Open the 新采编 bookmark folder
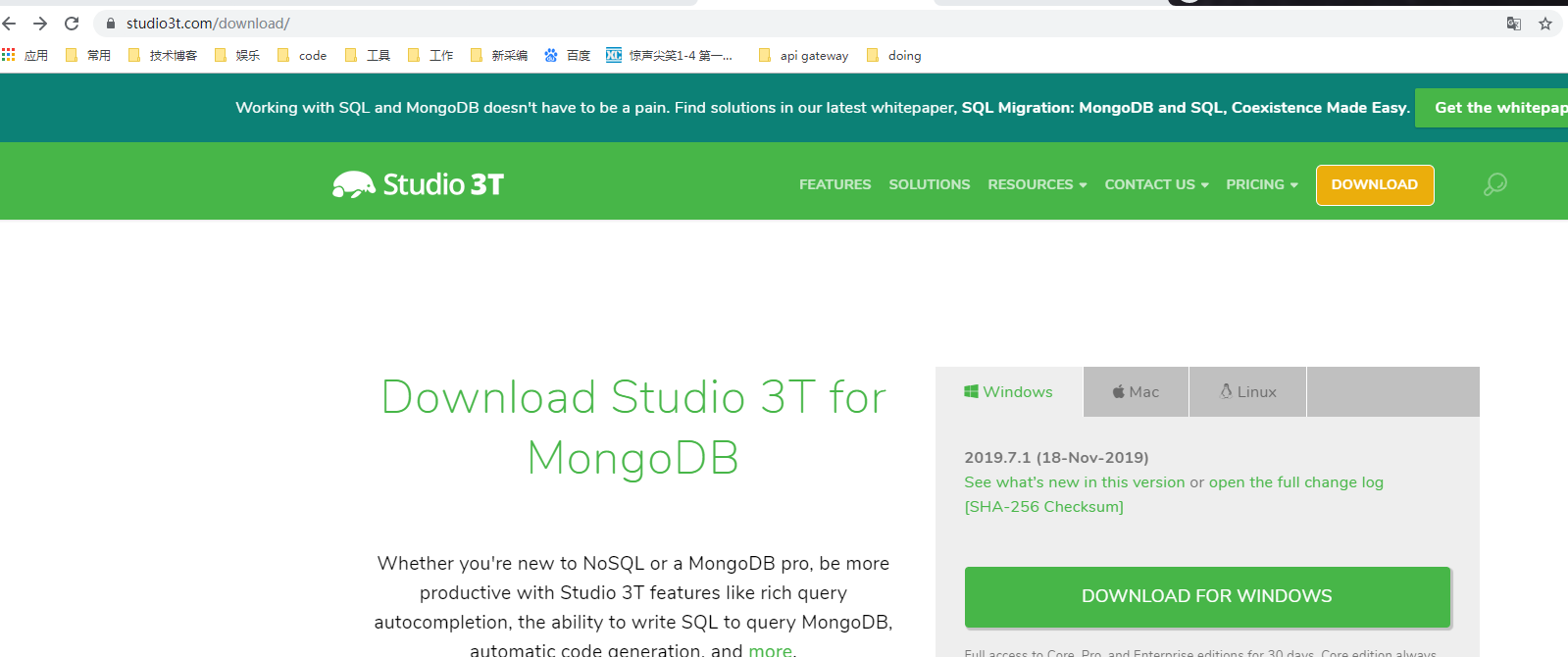 click(x=499, y=55)
